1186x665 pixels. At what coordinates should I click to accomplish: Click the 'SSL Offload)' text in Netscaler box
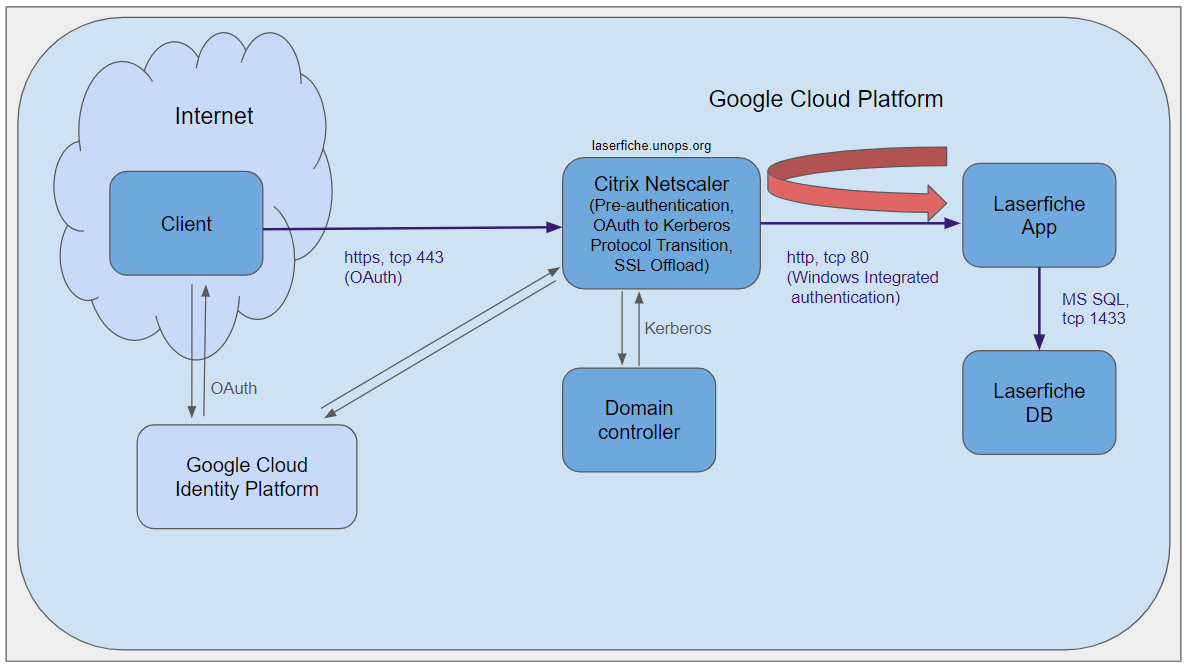[x=662, y=266]
